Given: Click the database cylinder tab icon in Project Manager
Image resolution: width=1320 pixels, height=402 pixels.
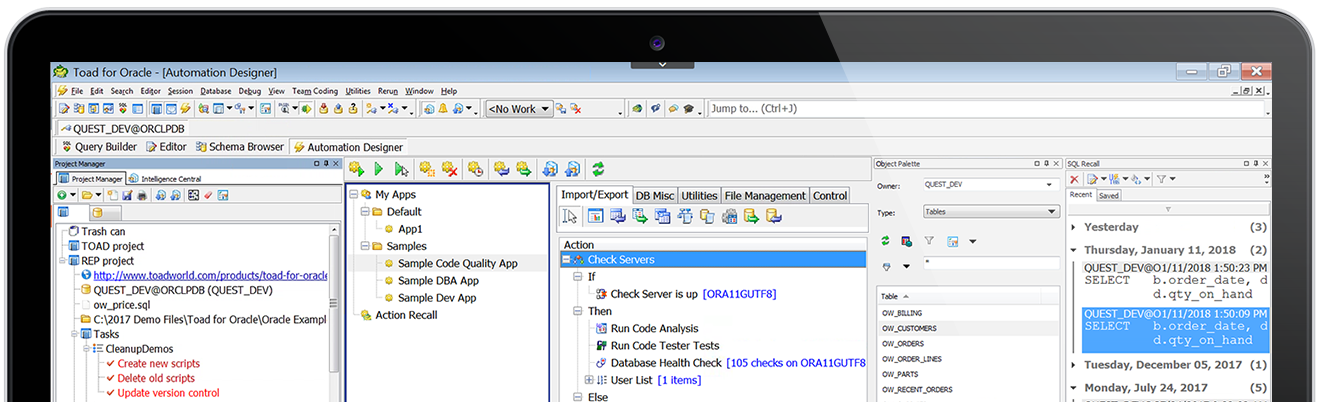Looking at the screenshot, I should pyautogui.click(x=99, y=212).
